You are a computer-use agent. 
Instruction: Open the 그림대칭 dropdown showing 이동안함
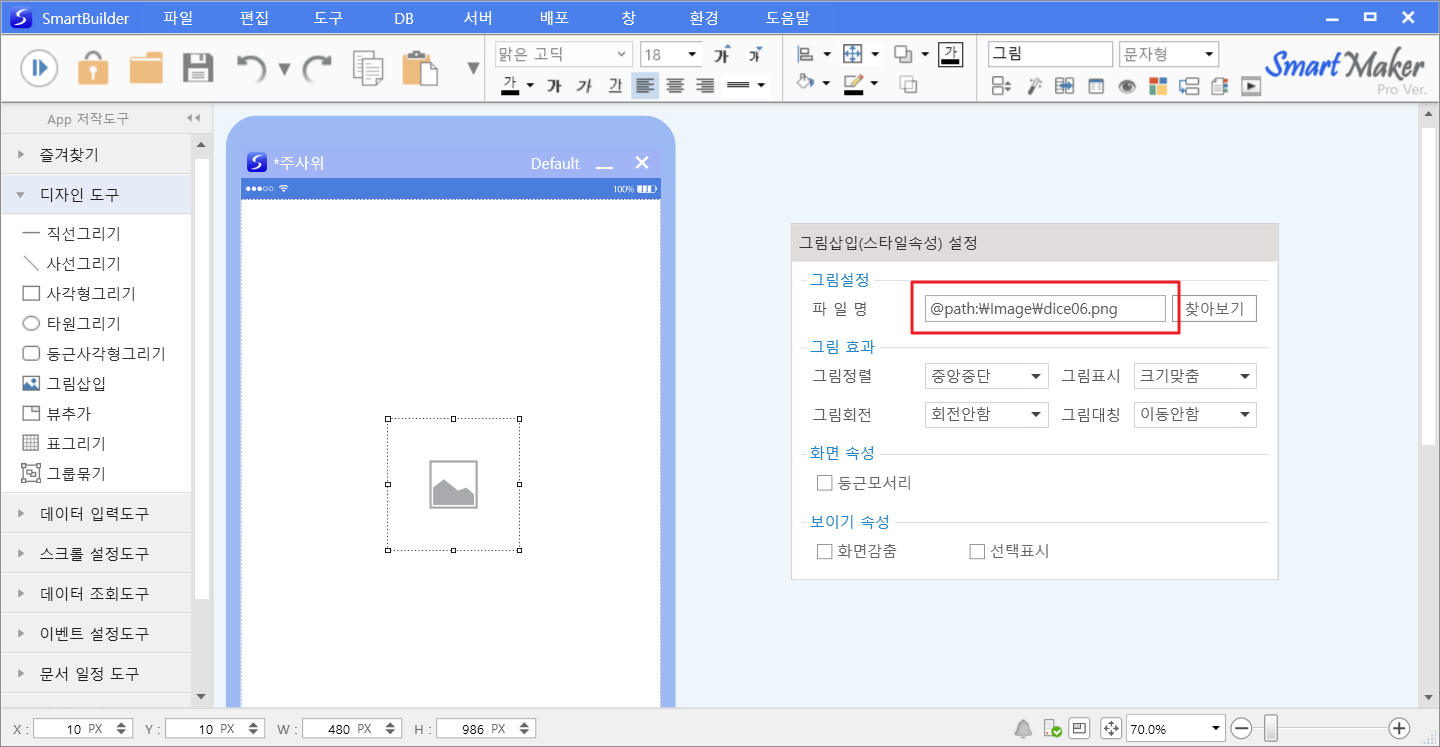[1195, 414]
